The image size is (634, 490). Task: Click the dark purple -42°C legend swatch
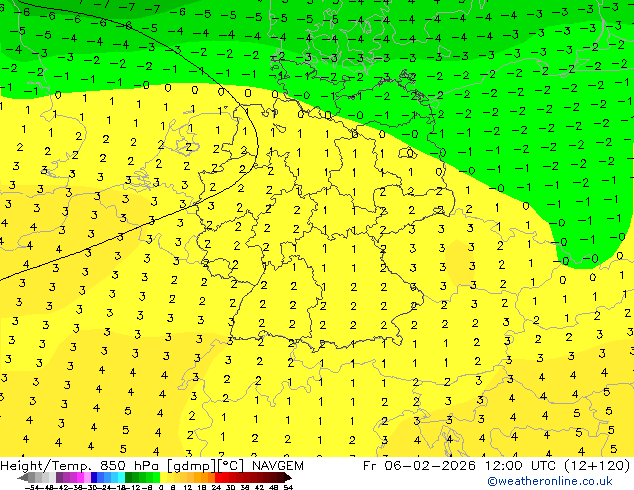59,477
